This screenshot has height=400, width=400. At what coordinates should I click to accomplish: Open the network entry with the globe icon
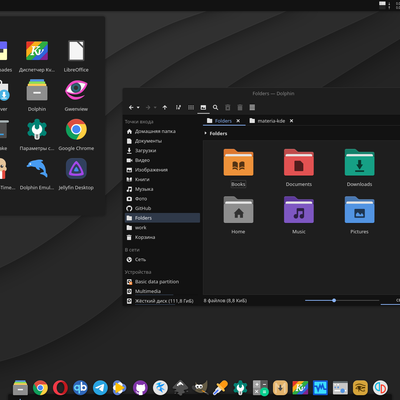point(162,259)
